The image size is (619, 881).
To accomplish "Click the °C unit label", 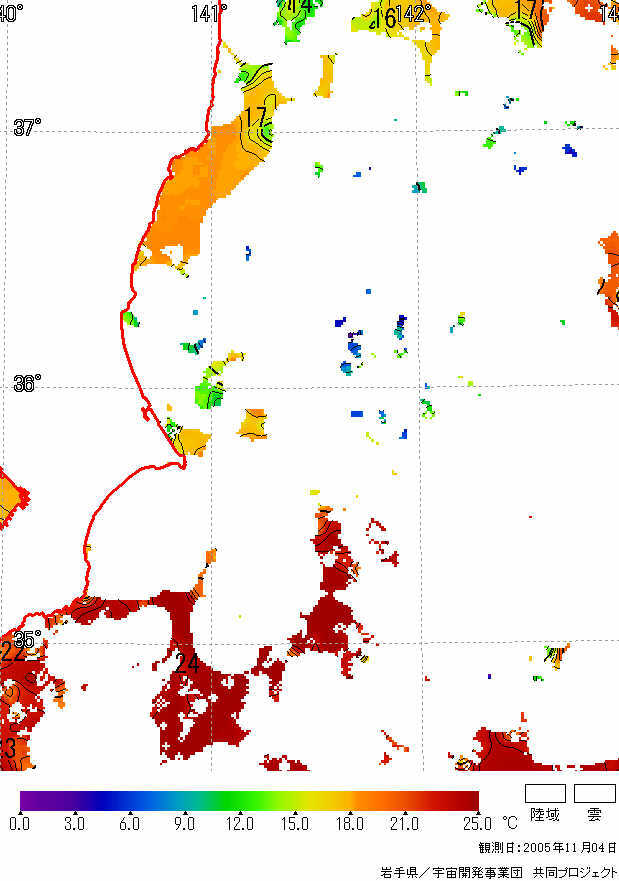I will coord(509,823).
